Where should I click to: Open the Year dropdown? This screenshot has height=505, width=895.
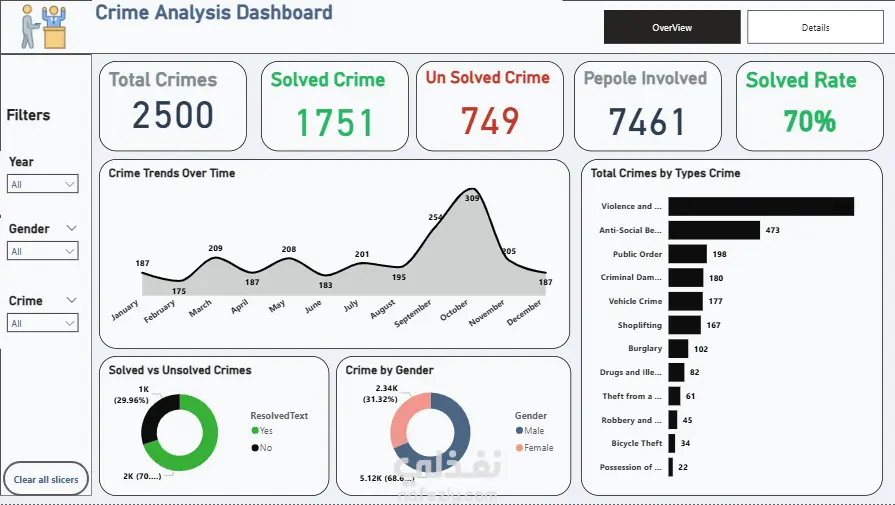pyautogui.click(x=43, y=184)
